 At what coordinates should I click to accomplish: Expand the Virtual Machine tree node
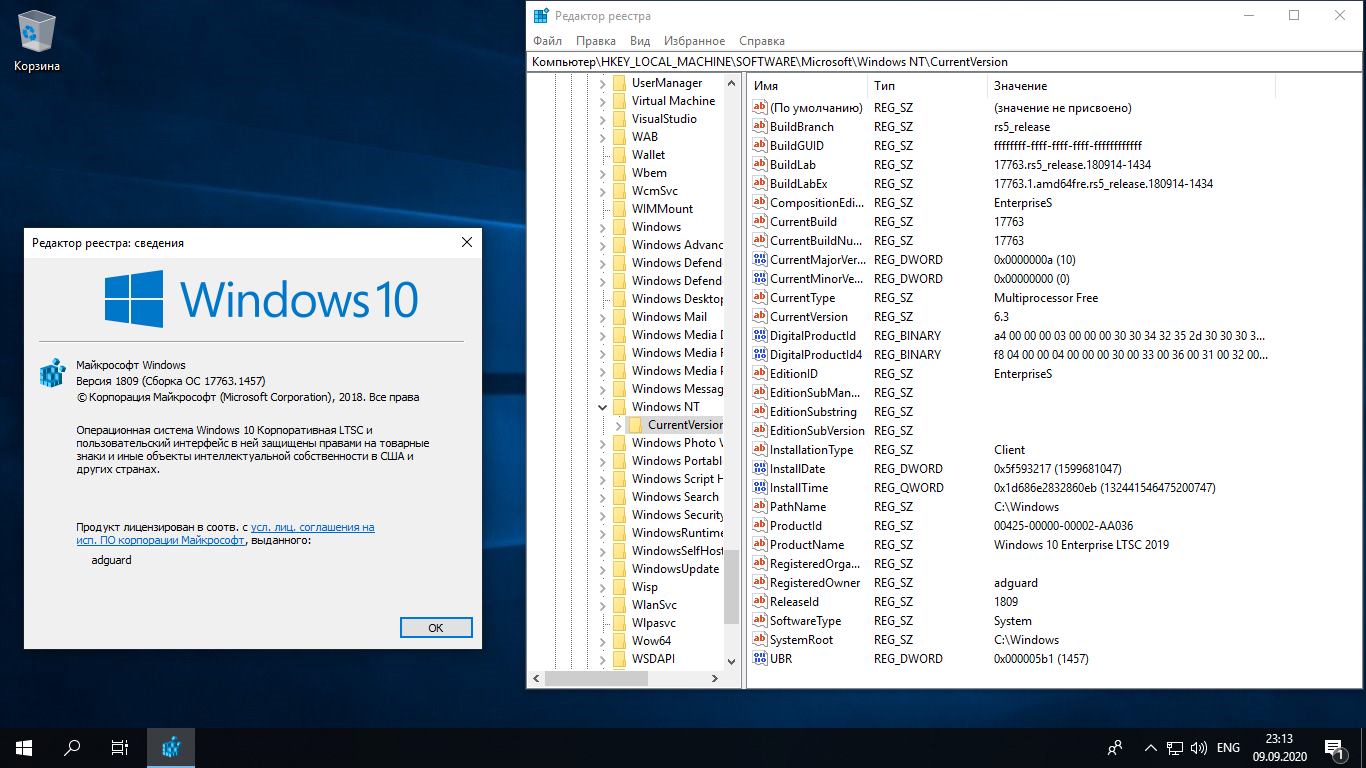[x=603, y=101]
